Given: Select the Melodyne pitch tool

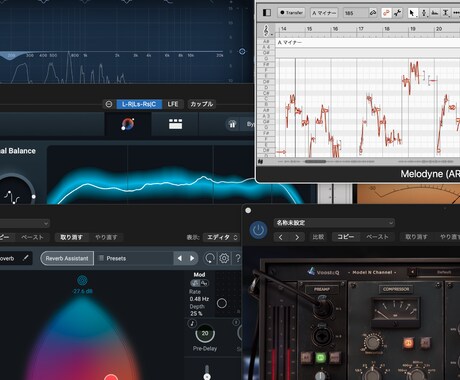Looking at the screenshot, I should coord(424,13).
